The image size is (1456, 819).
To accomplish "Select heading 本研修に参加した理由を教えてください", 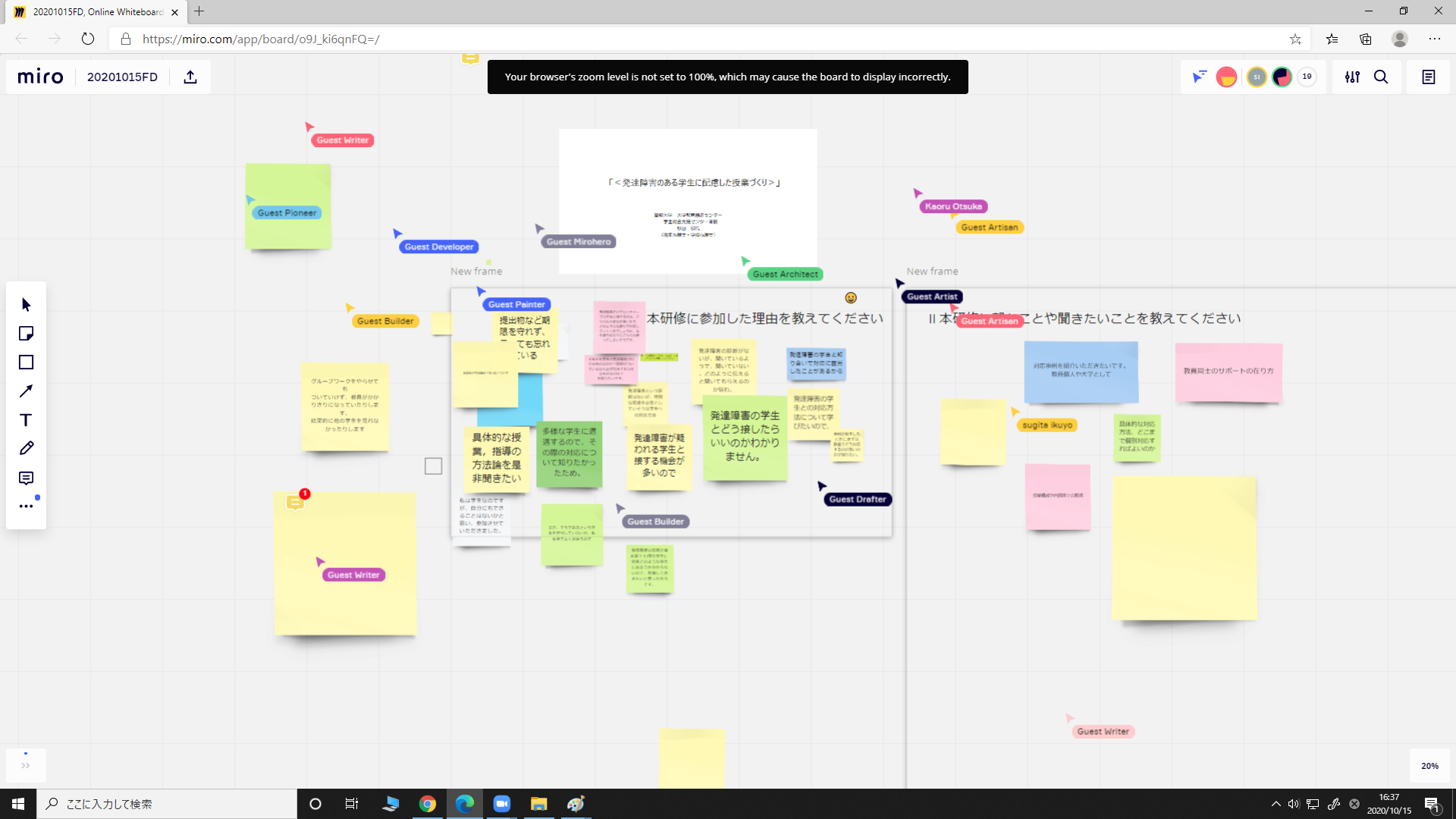I will click(x=765, y=318).
